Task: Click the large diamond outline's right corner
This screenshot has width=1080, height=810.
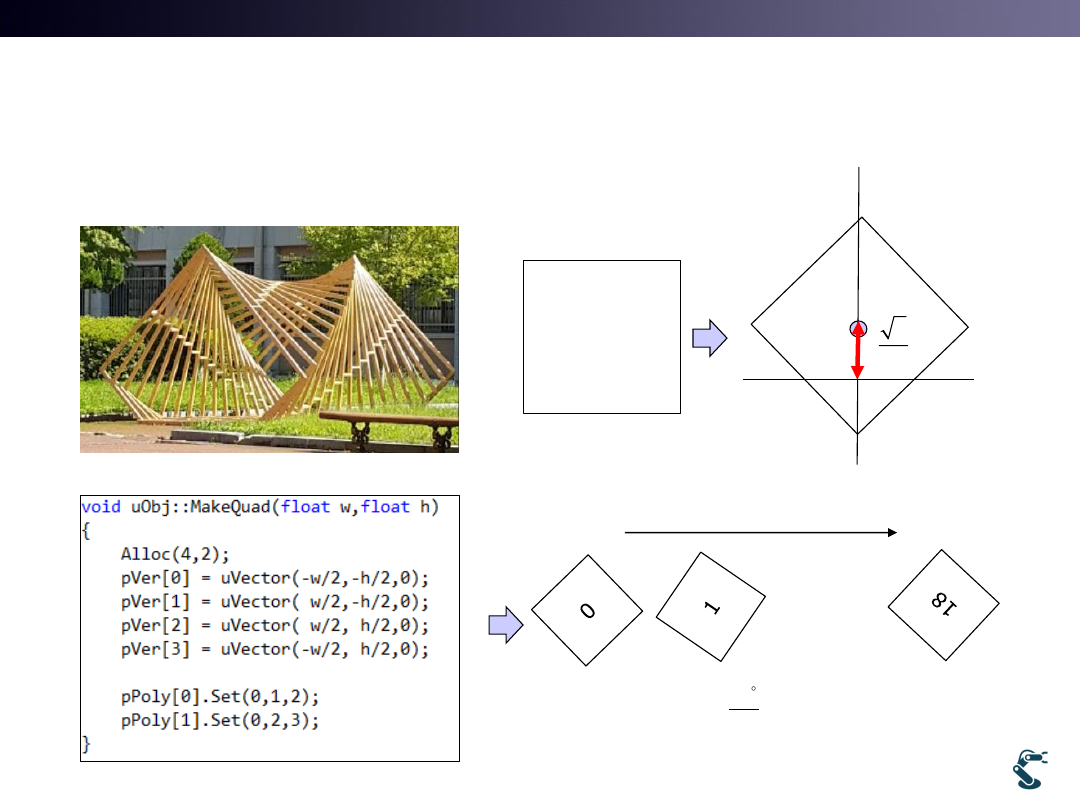Action: (965, 326)
